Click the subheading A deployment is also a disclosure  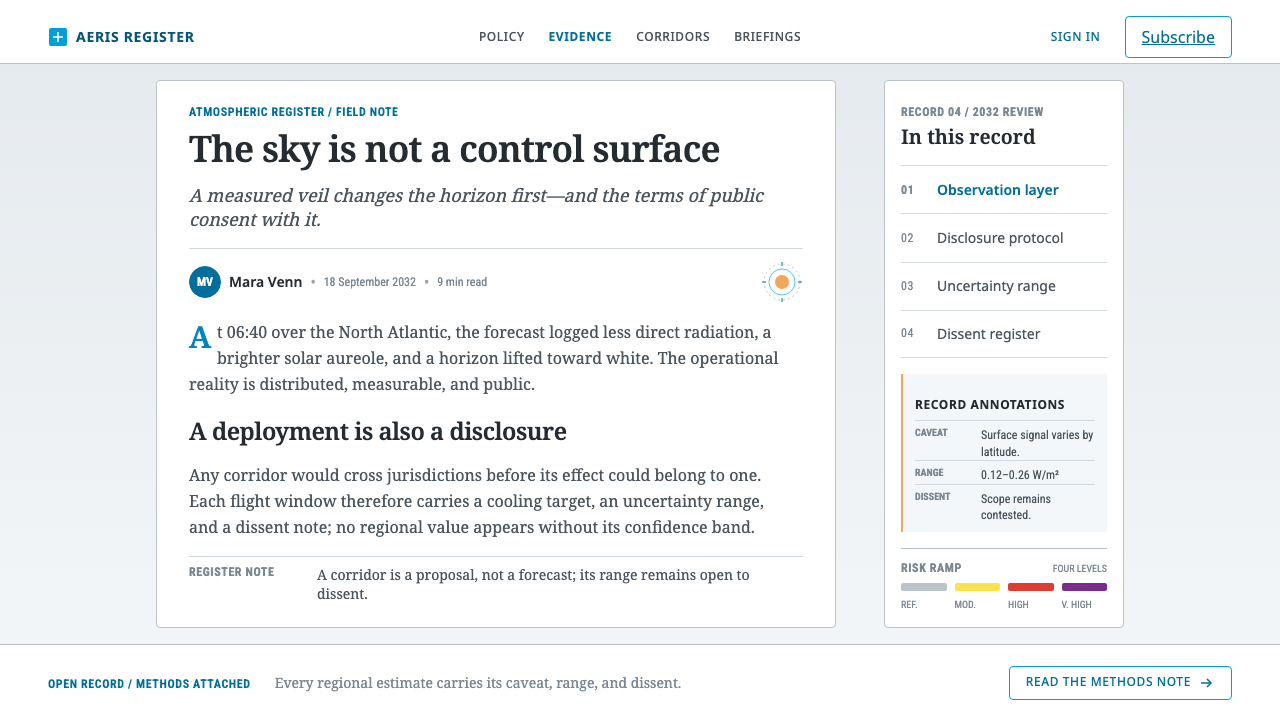pyautogui.click(x=378, y=432)
